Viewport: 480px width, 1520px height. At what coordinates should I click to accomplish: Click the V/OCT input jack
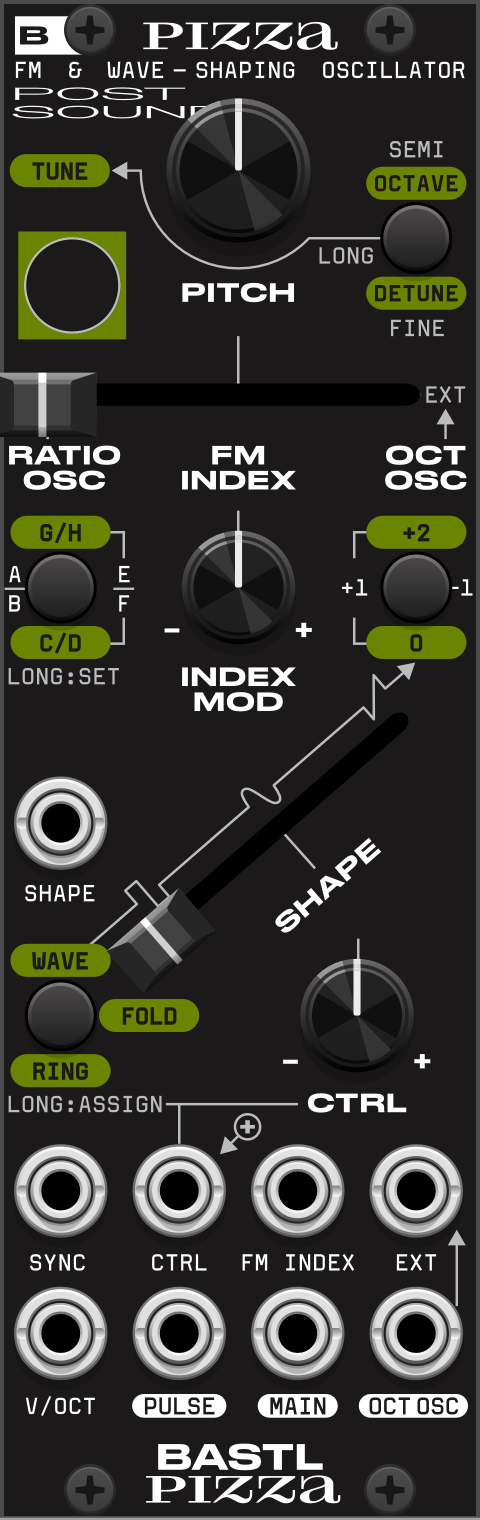coord(60,1334)
